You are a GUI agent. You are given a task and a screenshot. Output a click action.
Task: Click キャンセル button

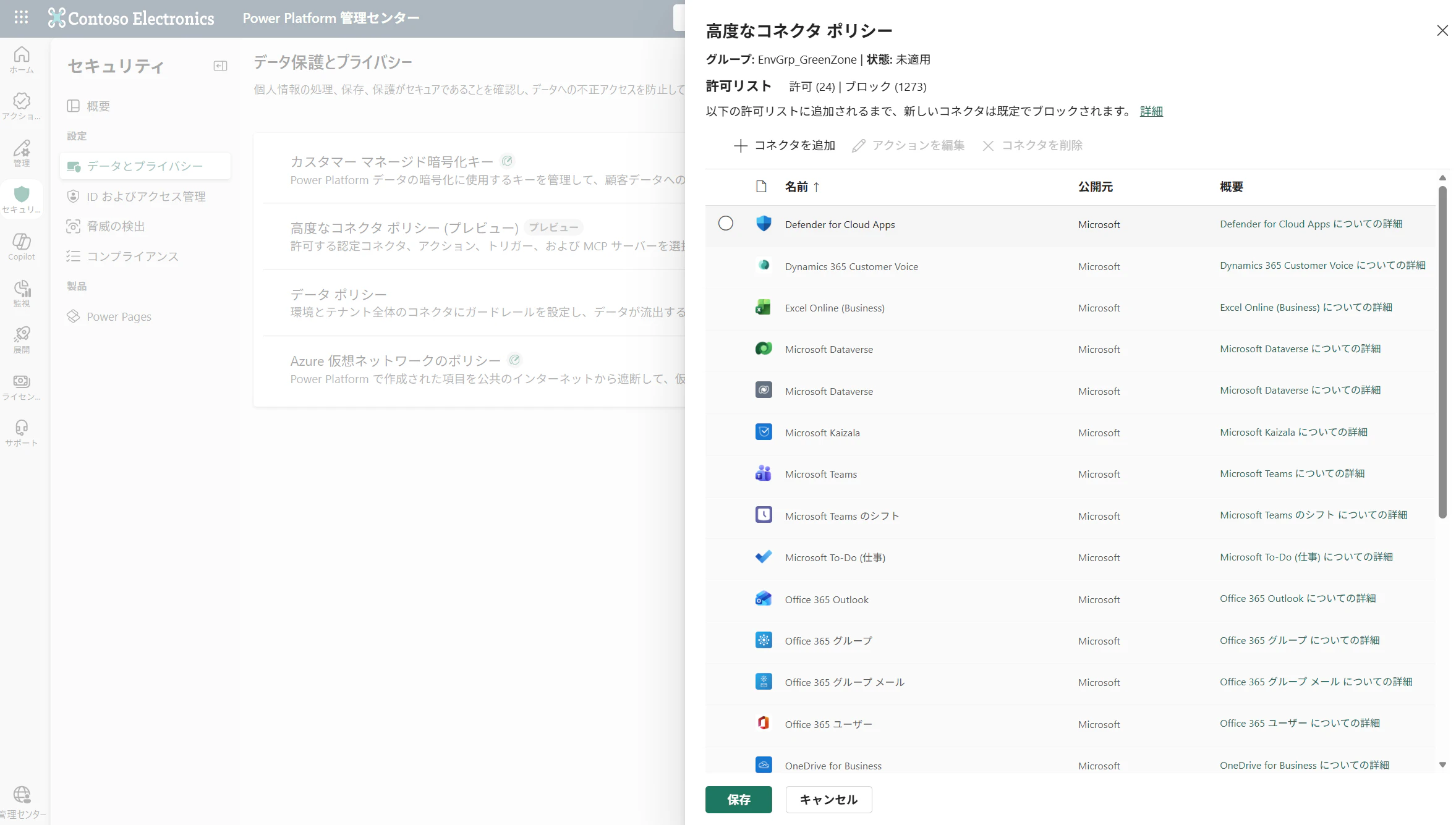tap(828, 800)
